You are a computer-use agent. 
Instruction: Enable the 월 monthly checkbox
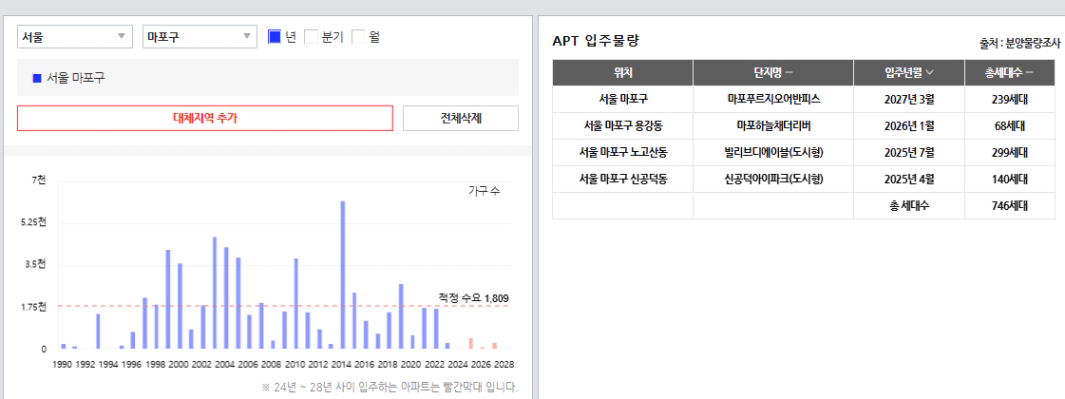click(358, 37)
